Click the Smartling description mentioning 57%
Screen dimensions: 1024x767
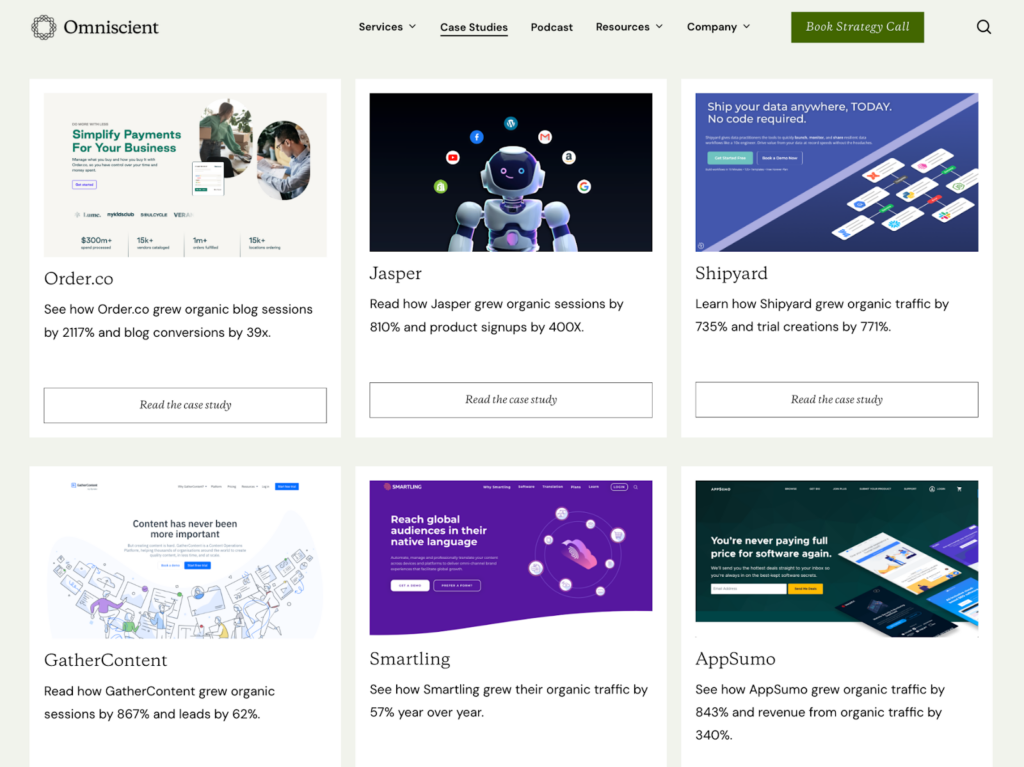point(509,701)
